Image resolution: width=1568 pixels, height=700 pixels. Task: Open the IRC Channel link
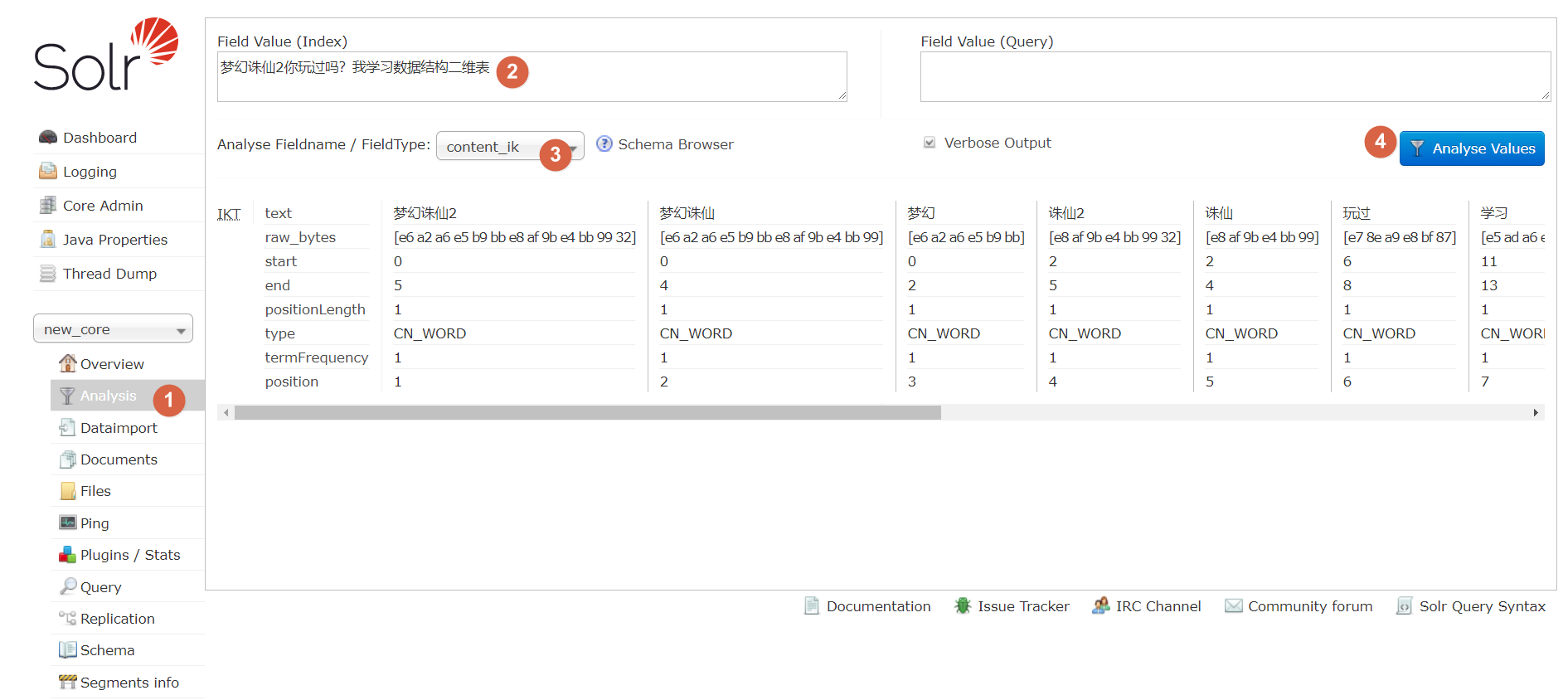point(1158,605)
